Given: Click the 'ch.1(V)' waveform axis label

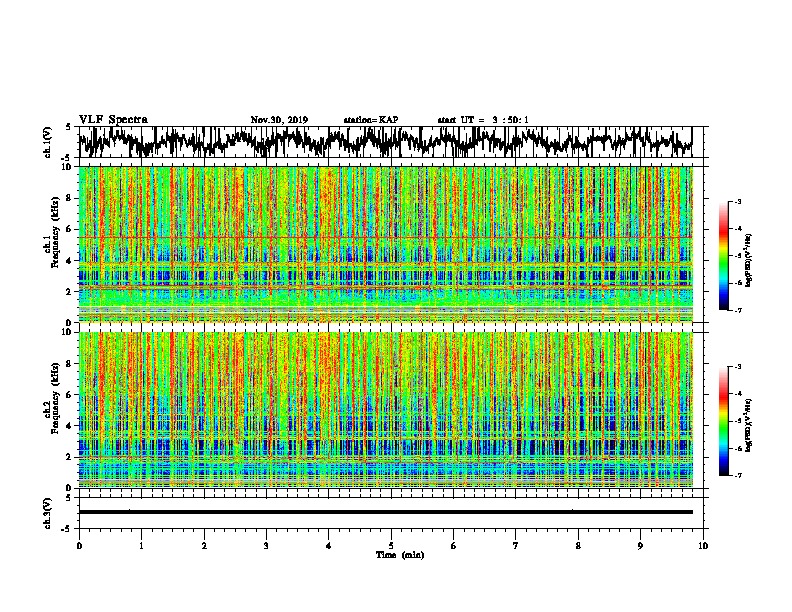Looking at the screenshot, I should pyautogui.click(x=48, y=142).
